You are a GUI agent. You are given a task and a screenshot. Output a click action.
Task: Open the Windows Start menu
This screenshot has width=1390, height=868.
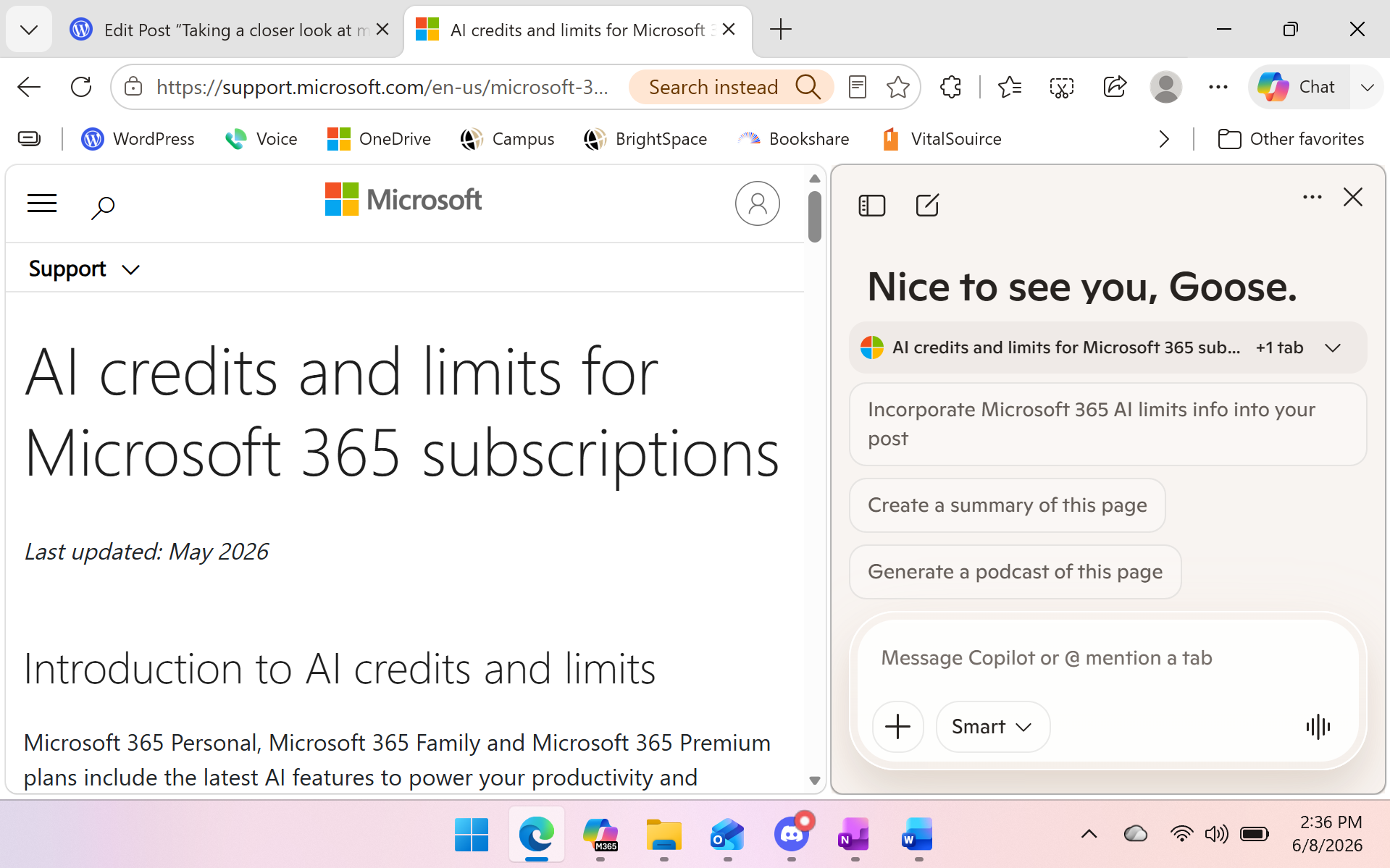472,835
